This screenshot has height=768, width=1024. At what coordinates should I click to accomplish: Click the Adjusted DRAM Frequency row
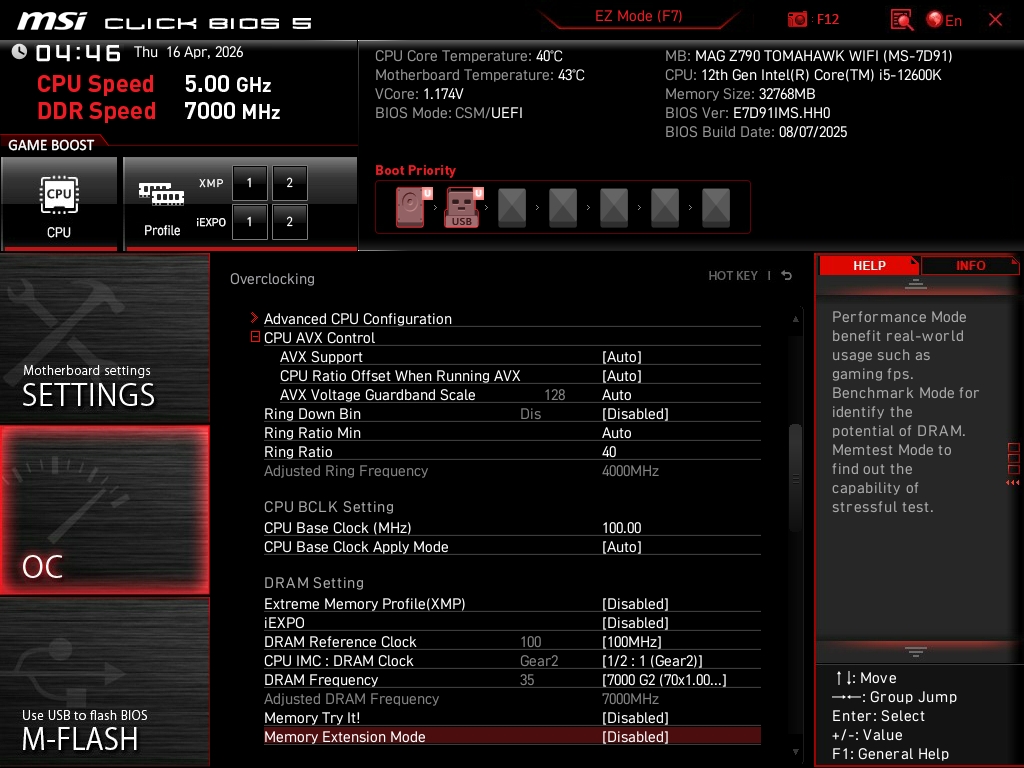[512, 699]
